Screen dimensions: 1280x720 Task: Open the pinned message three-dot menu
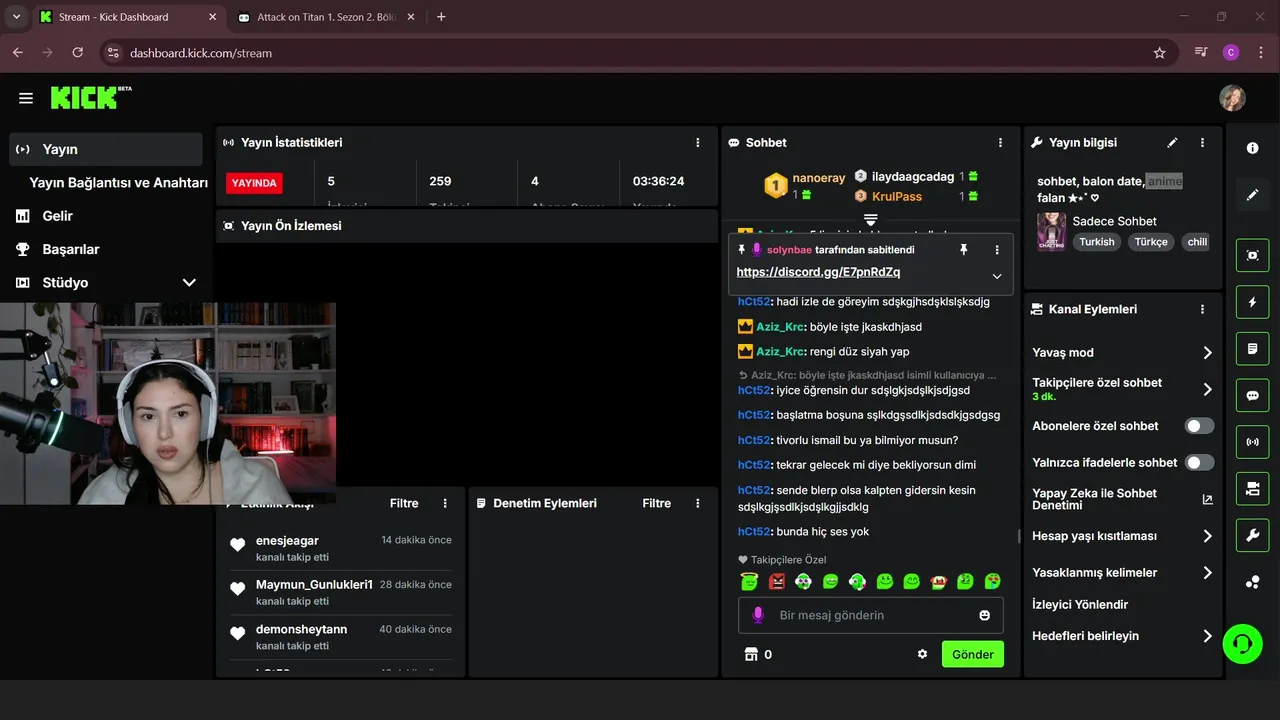point(996,250)
